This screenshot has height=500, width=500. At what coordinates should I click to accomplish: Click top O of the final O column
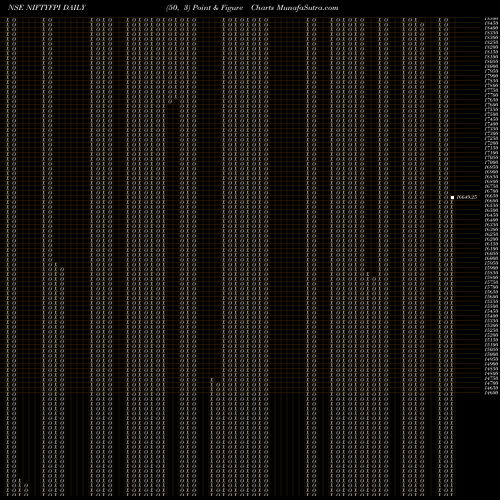(446, 20)
